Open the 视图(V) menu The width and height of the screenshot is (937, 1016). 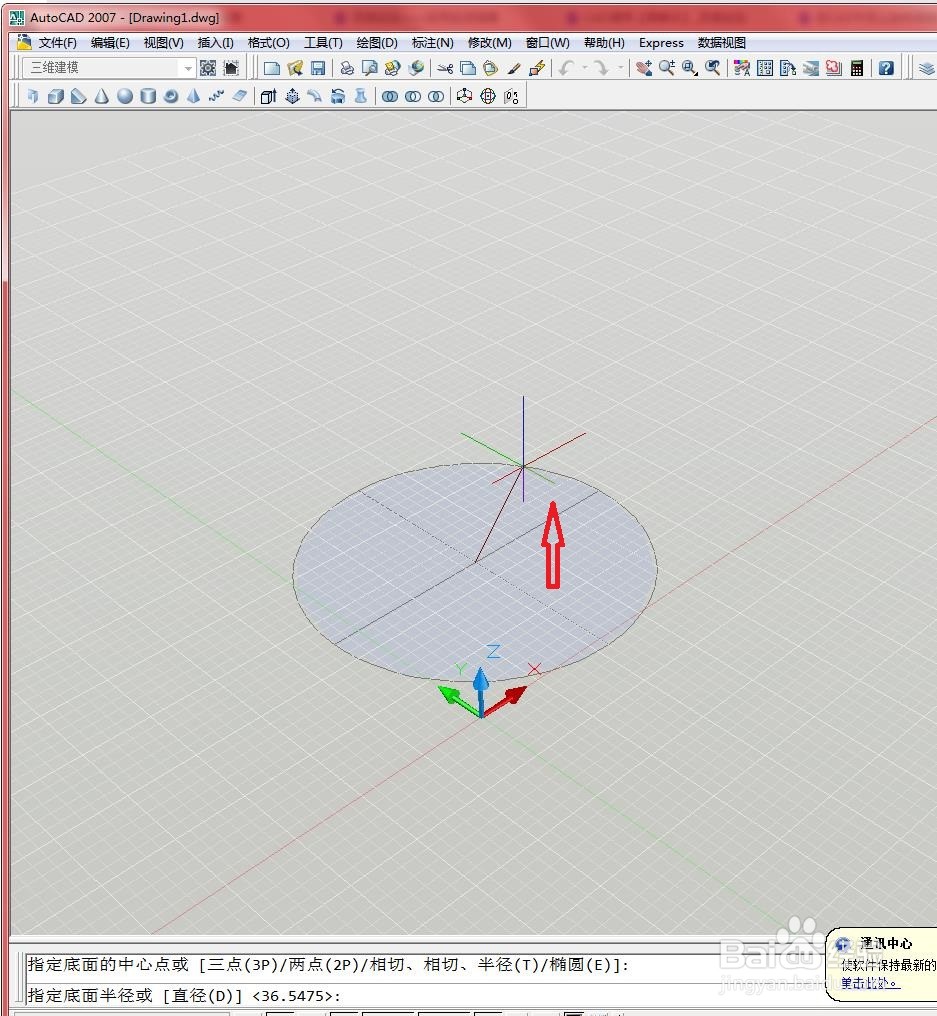click(x=163, y=43)
